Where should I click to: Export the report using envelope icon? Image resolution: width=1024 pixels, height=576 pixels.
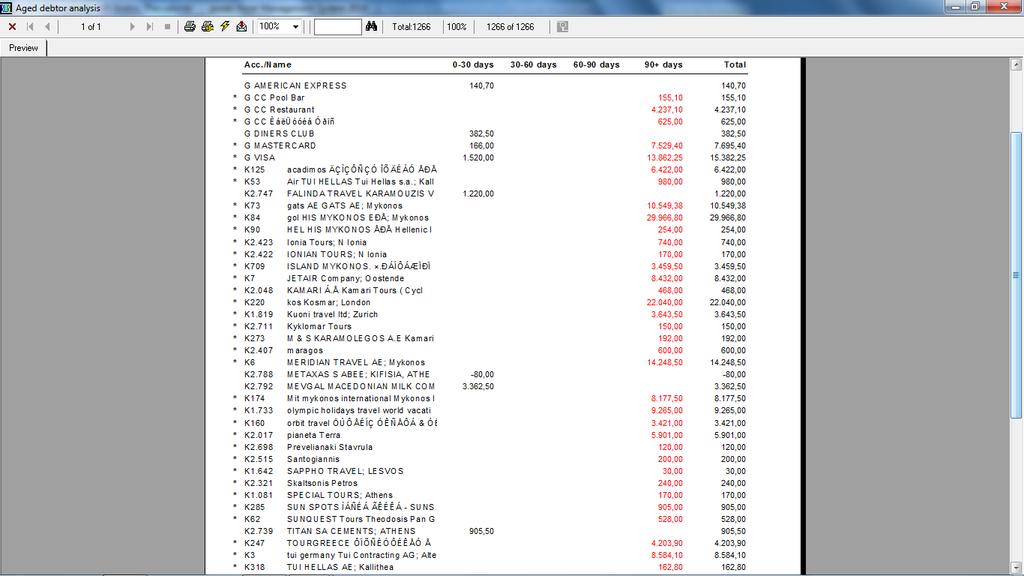[242, 27]
